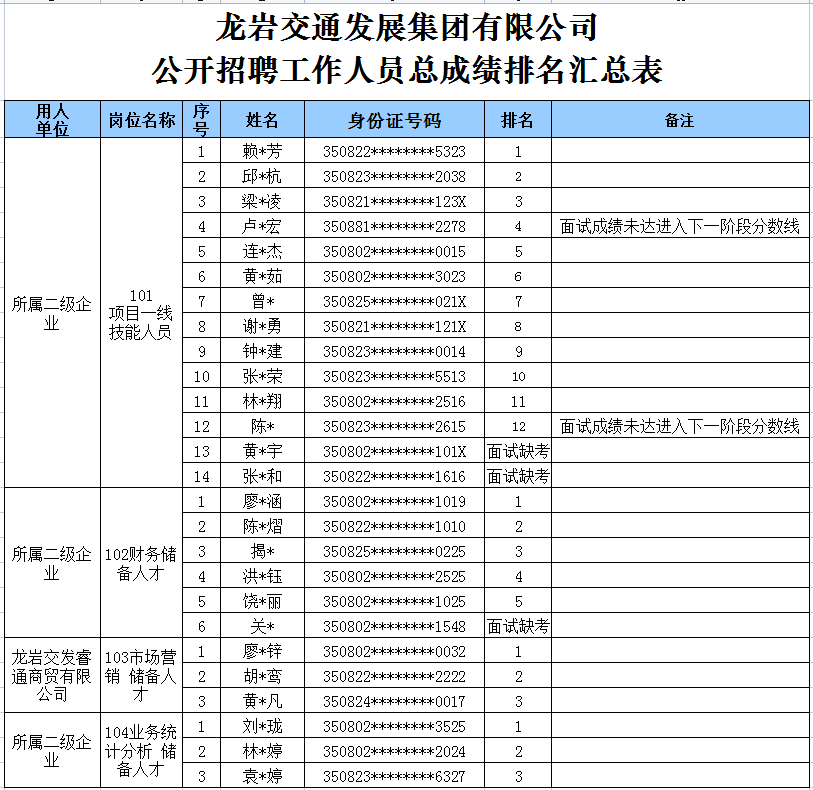
Task: Select the name cell 林*婷
Action: click(262, 751)
